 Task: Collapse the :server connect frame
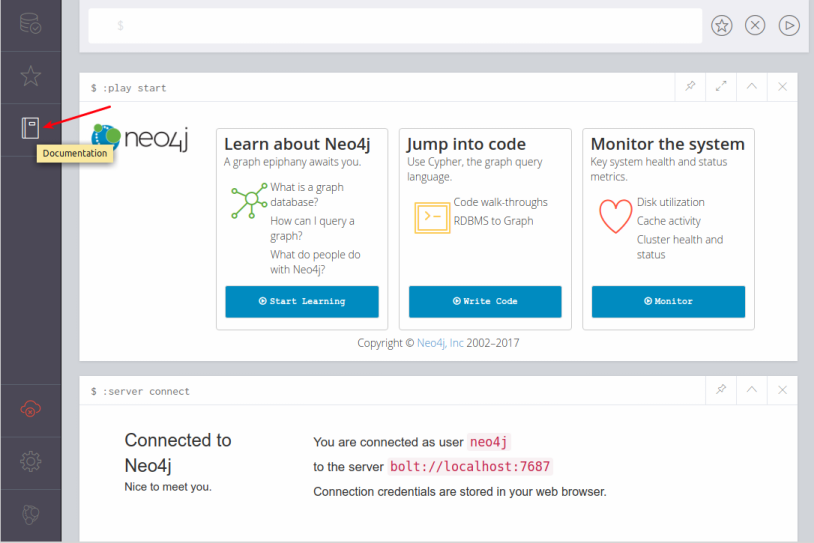[752, 390]
